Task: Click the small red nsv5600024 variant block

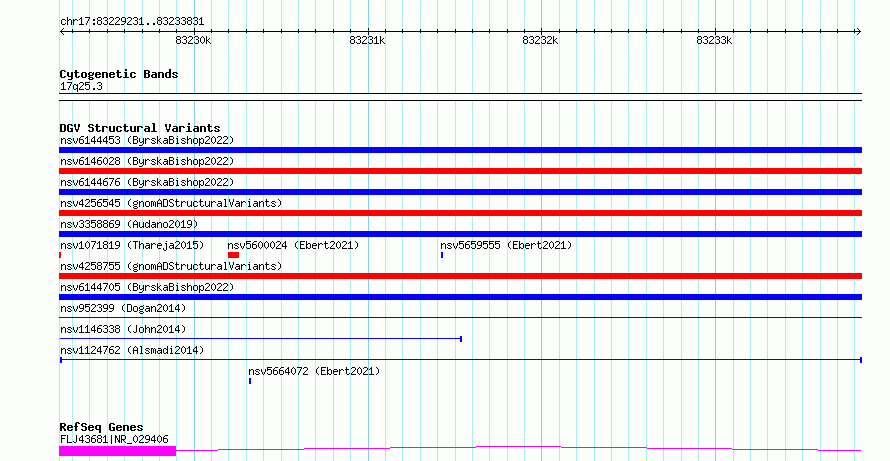Action: point(233,255)
